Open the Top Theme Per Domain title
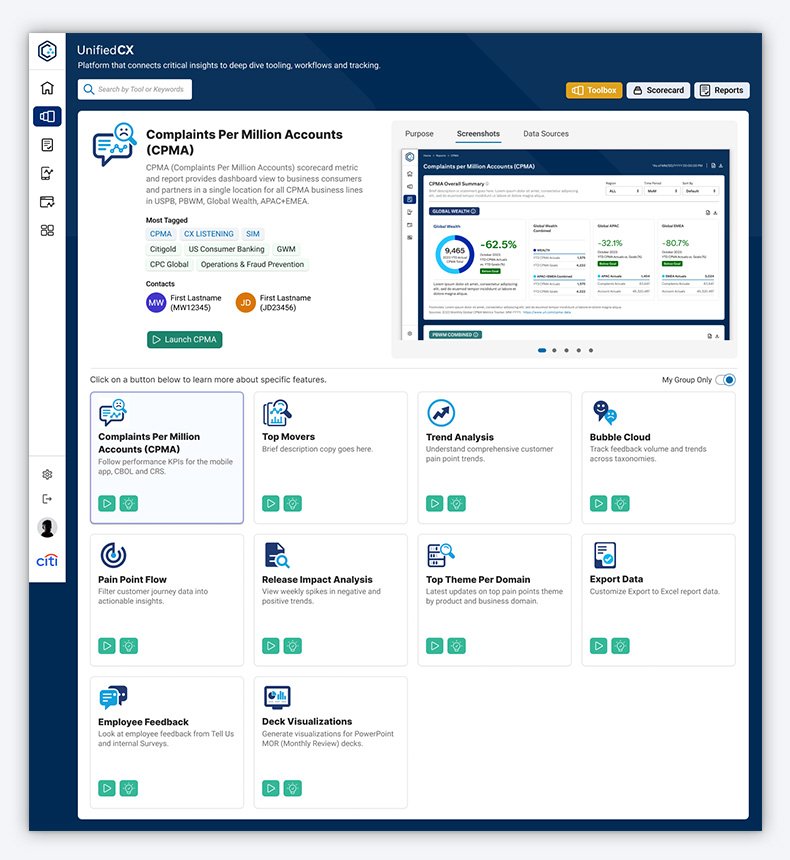790x860 pixels. click(x=478, y=579)
